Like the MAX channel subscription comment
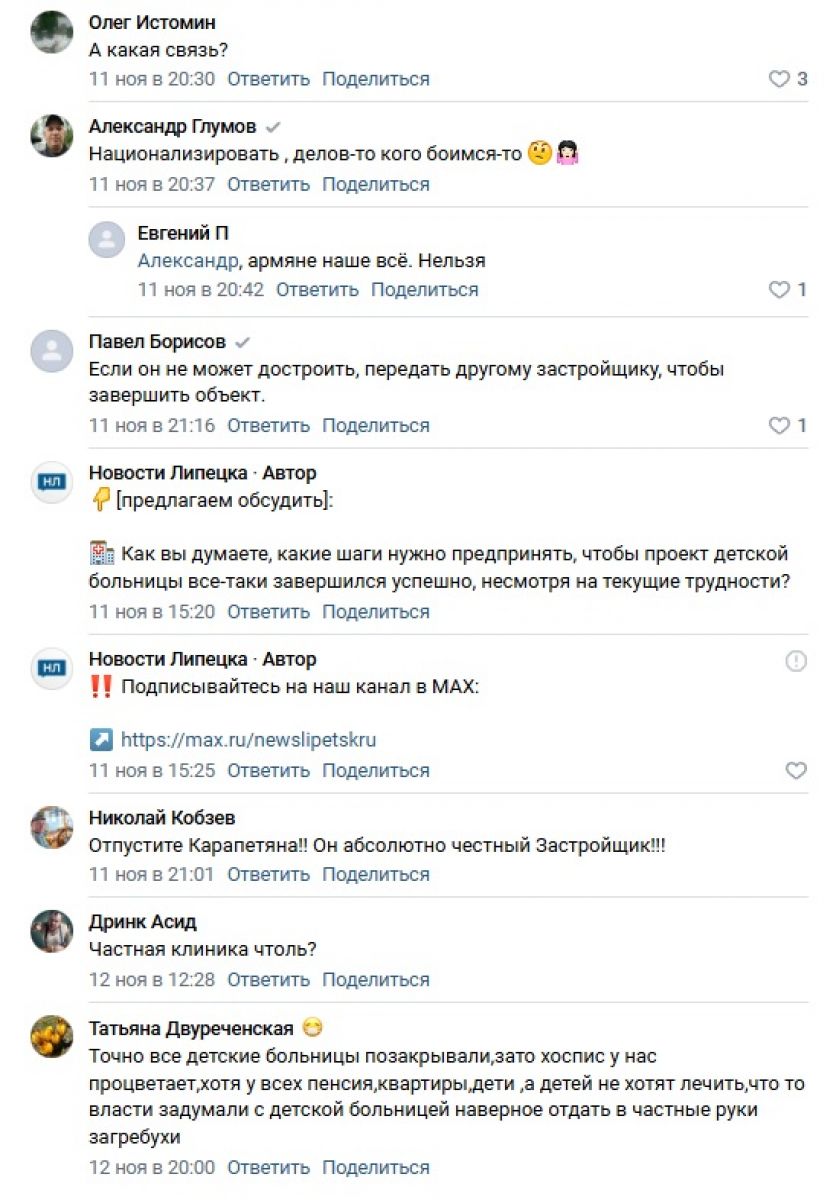Image resolution: width=836 pixels, height=1200 pixels. tap(796, 771)
